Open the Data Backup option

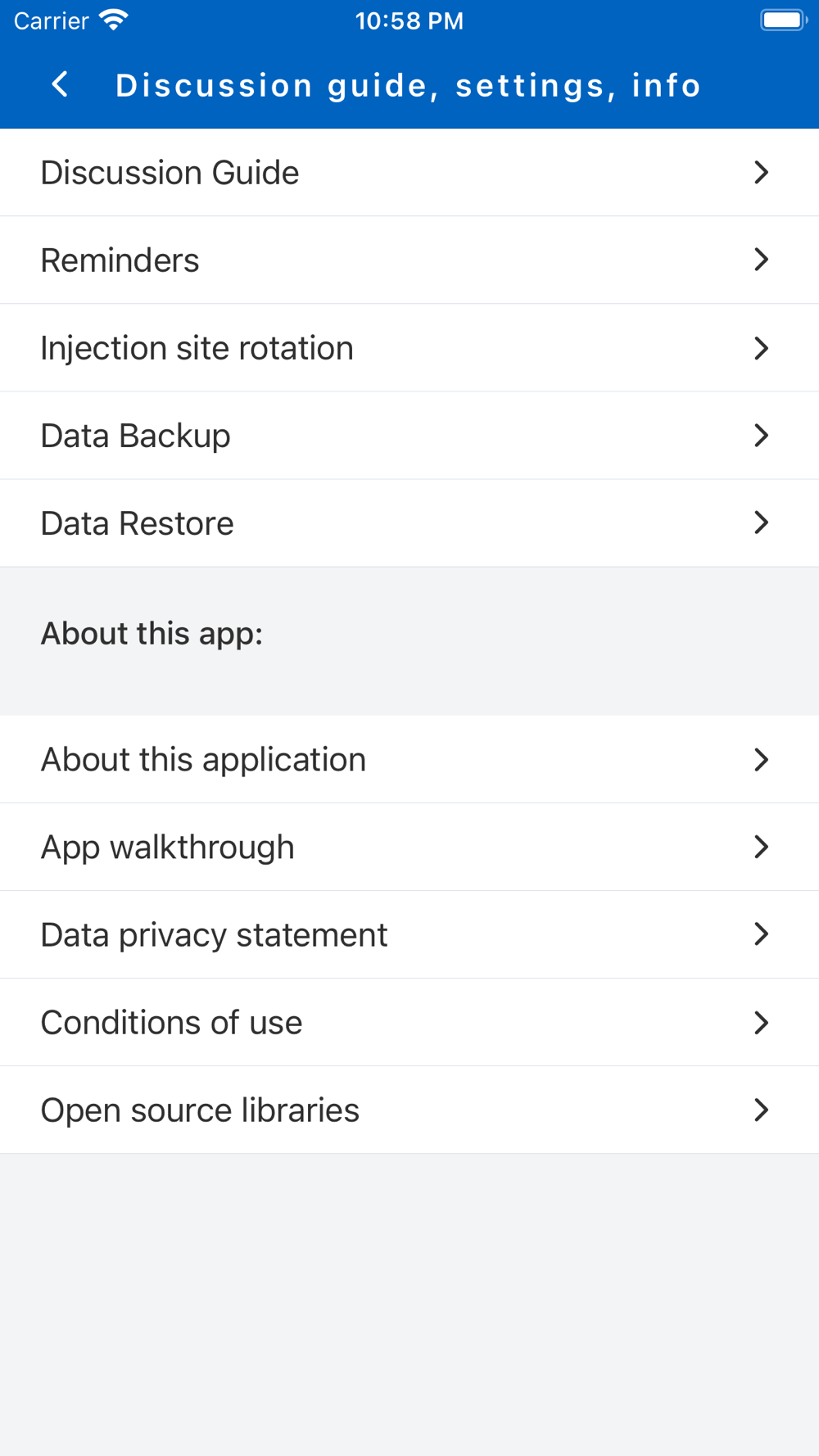(x=409, y=436)
